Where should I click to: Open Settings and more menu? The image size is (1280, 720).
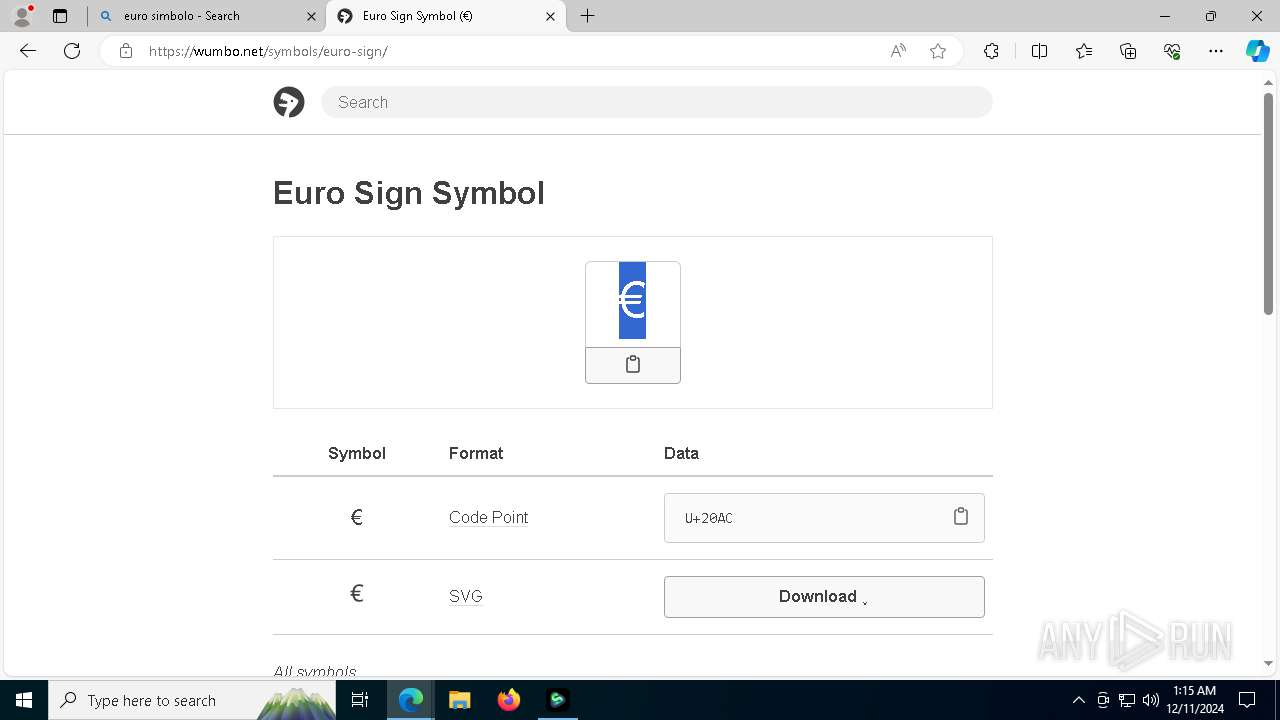[x=1216, y=51]
